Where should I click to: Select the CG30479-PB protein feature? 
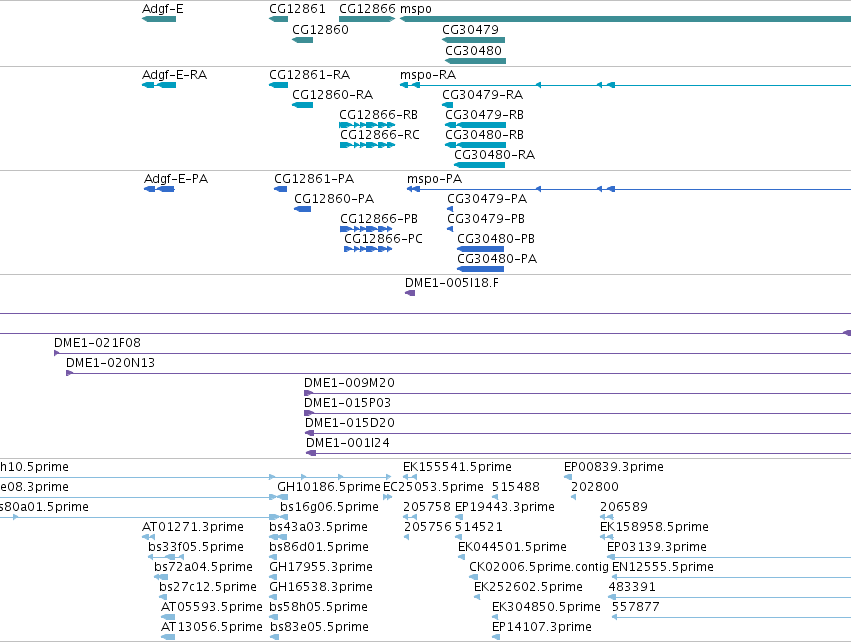pos(450,229)
